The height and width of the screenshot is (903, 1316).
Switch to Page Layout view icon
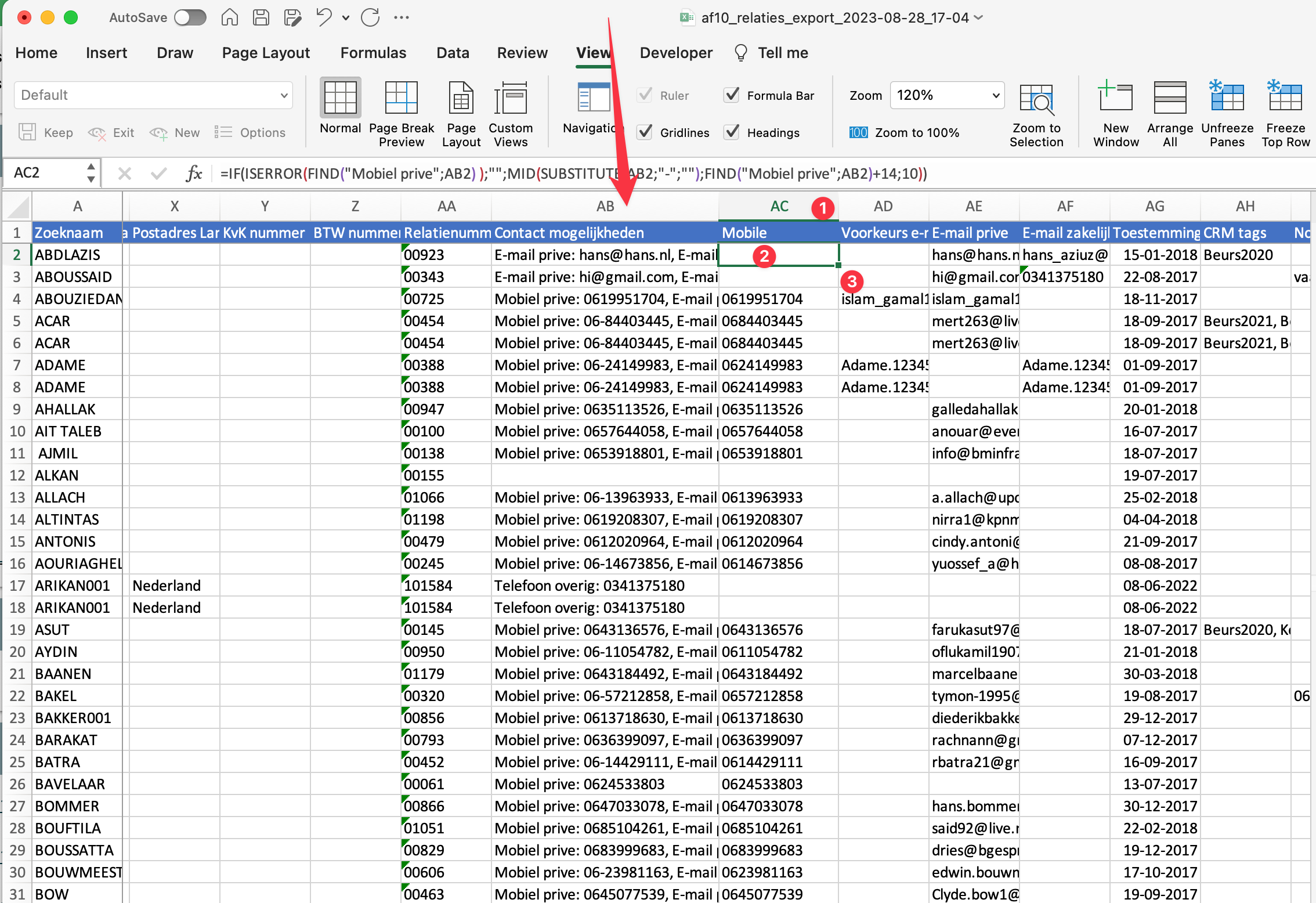pos(461,99)
